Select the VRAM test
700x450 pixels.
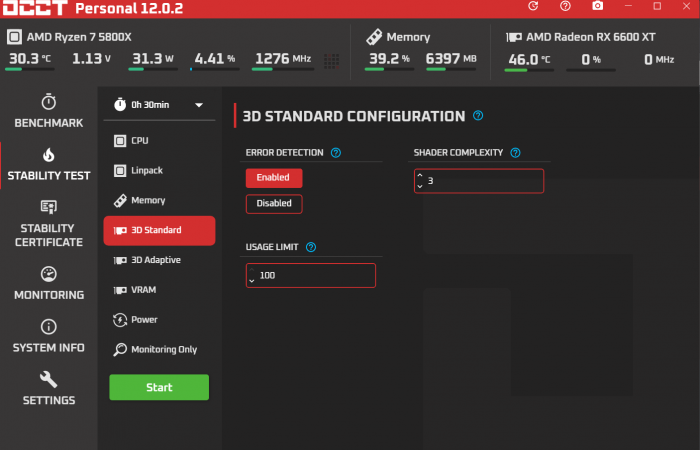159,290
